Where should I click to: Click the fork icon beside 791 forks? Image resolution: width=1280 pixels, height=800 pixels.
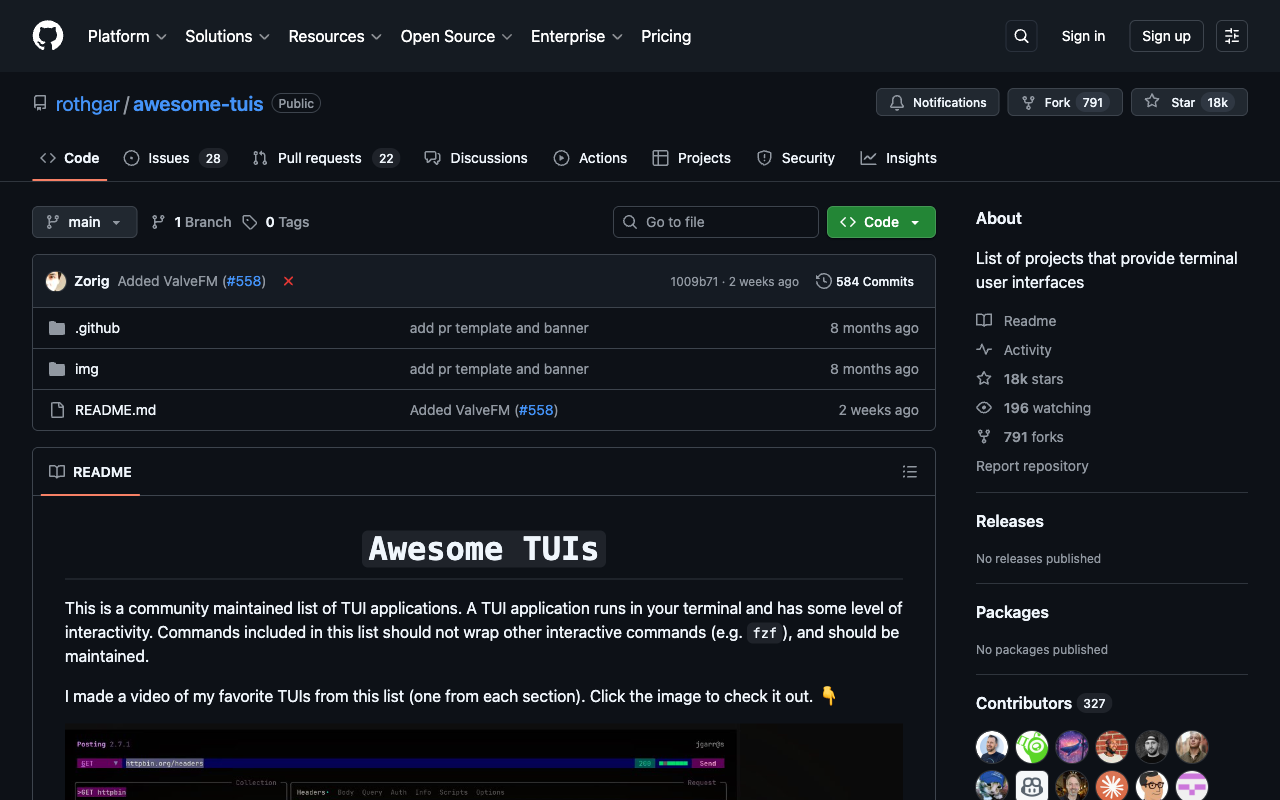click(984, 437)
